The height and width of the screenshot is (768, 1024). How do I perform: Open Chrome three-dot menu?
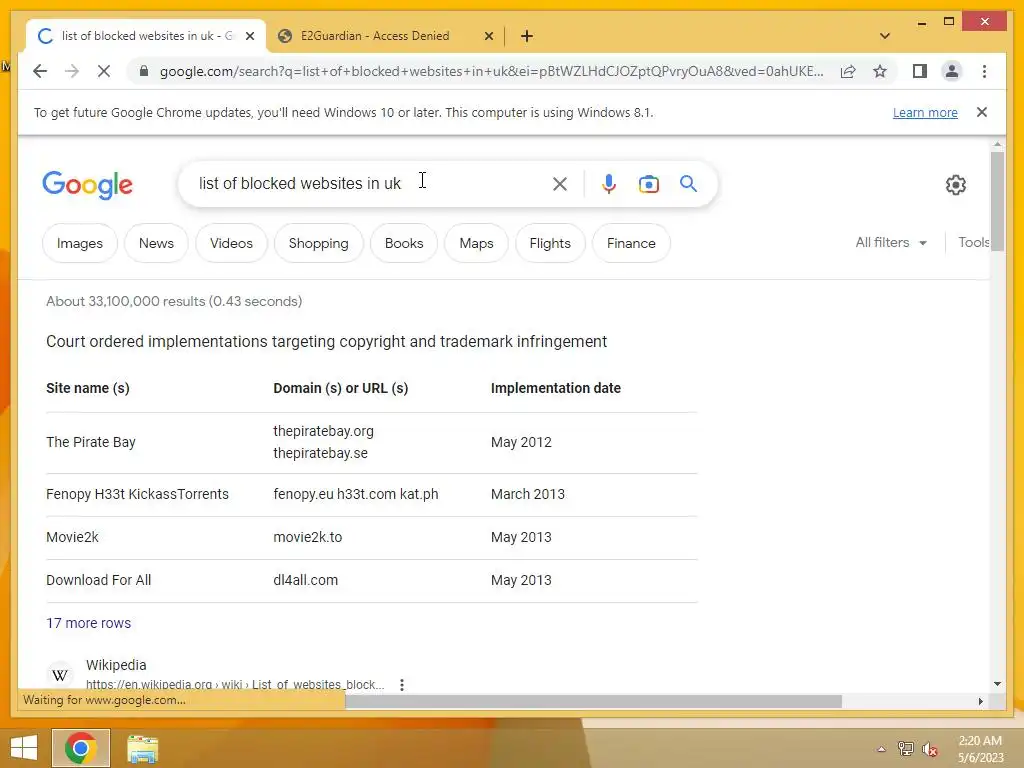coord(984,71)
